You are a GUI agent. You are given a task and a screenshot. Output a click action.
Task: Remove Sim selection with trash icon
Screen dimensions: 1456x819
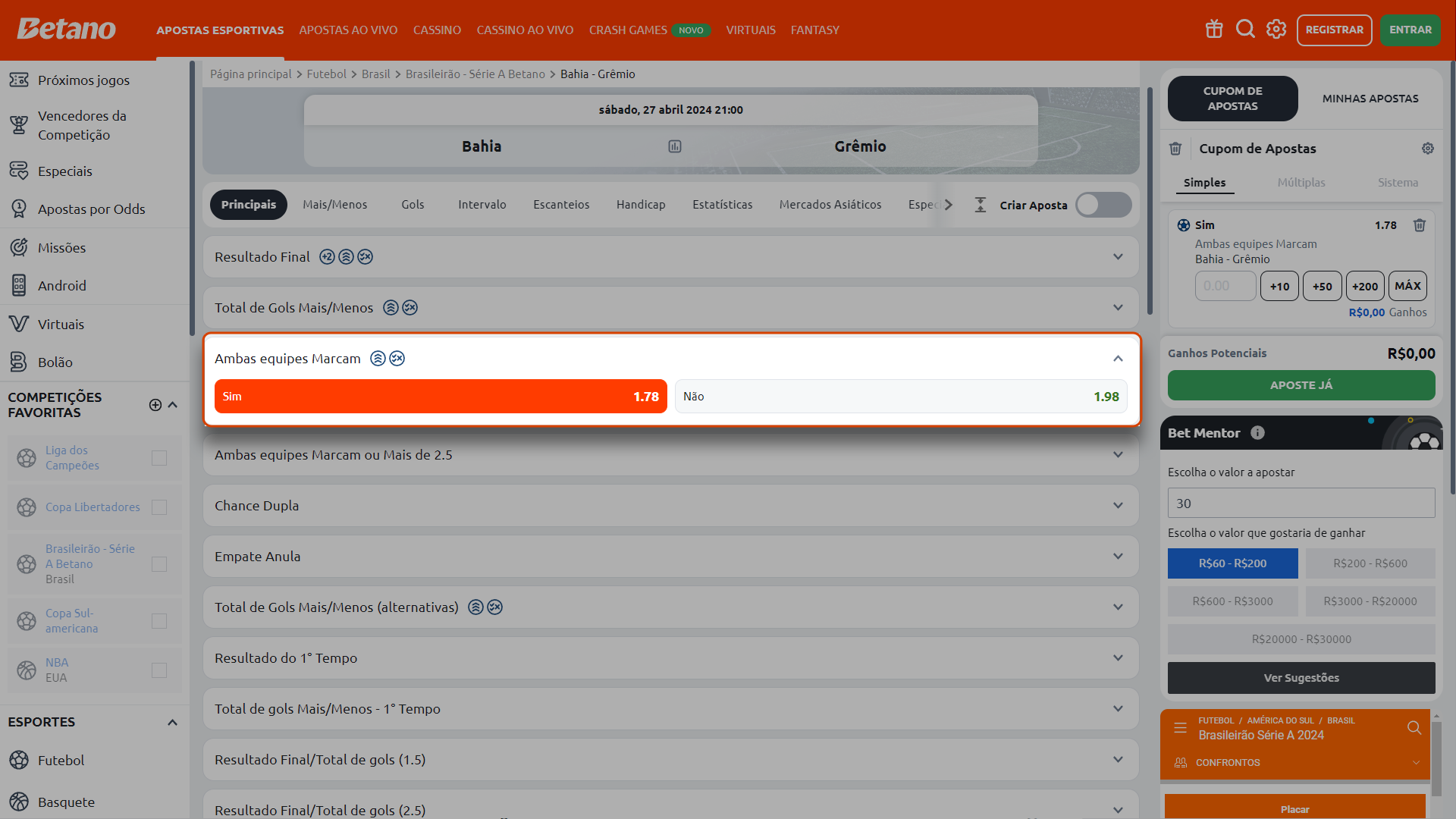pyautogui.click(x=1420, y=225)
